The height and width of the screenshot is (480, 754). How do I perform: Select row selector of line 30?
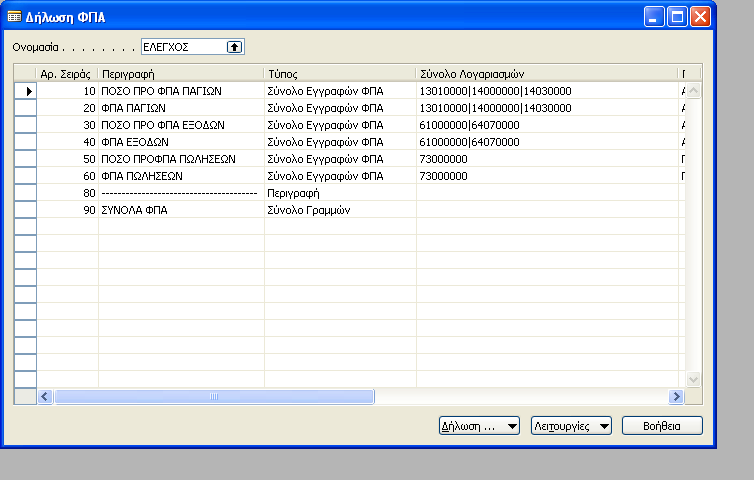point(25,125)
